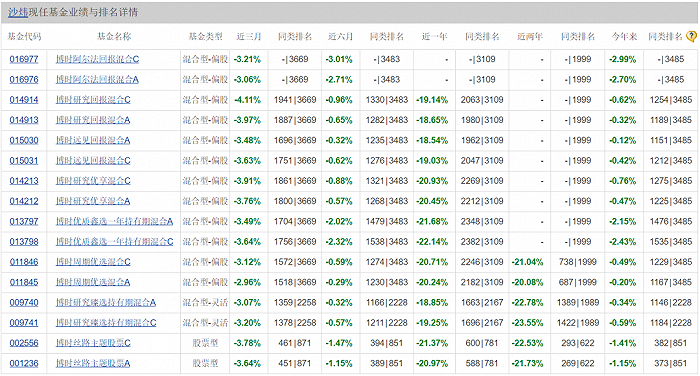The width and height of the screenshot is (700, 376).
Task: Click the 基金类型 column header
Action: (205, 37)
